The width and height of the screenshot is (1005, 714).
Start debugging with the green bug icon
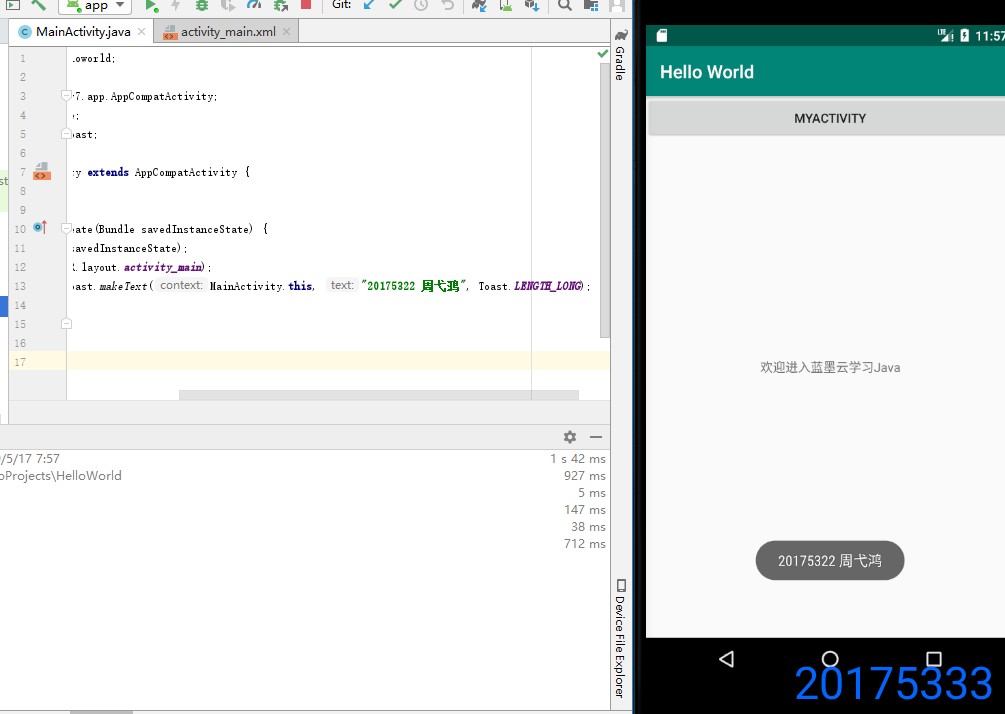[x=202, y=6]
